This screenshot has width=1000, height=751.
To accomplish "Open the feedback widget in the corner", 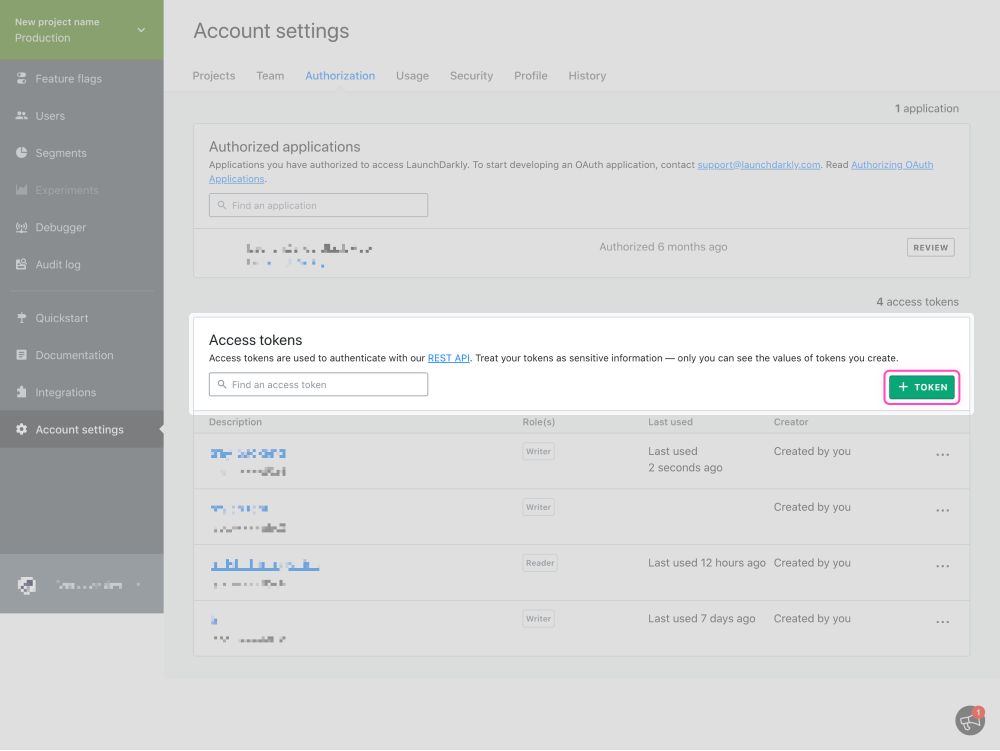I will [x=967, y=721].
